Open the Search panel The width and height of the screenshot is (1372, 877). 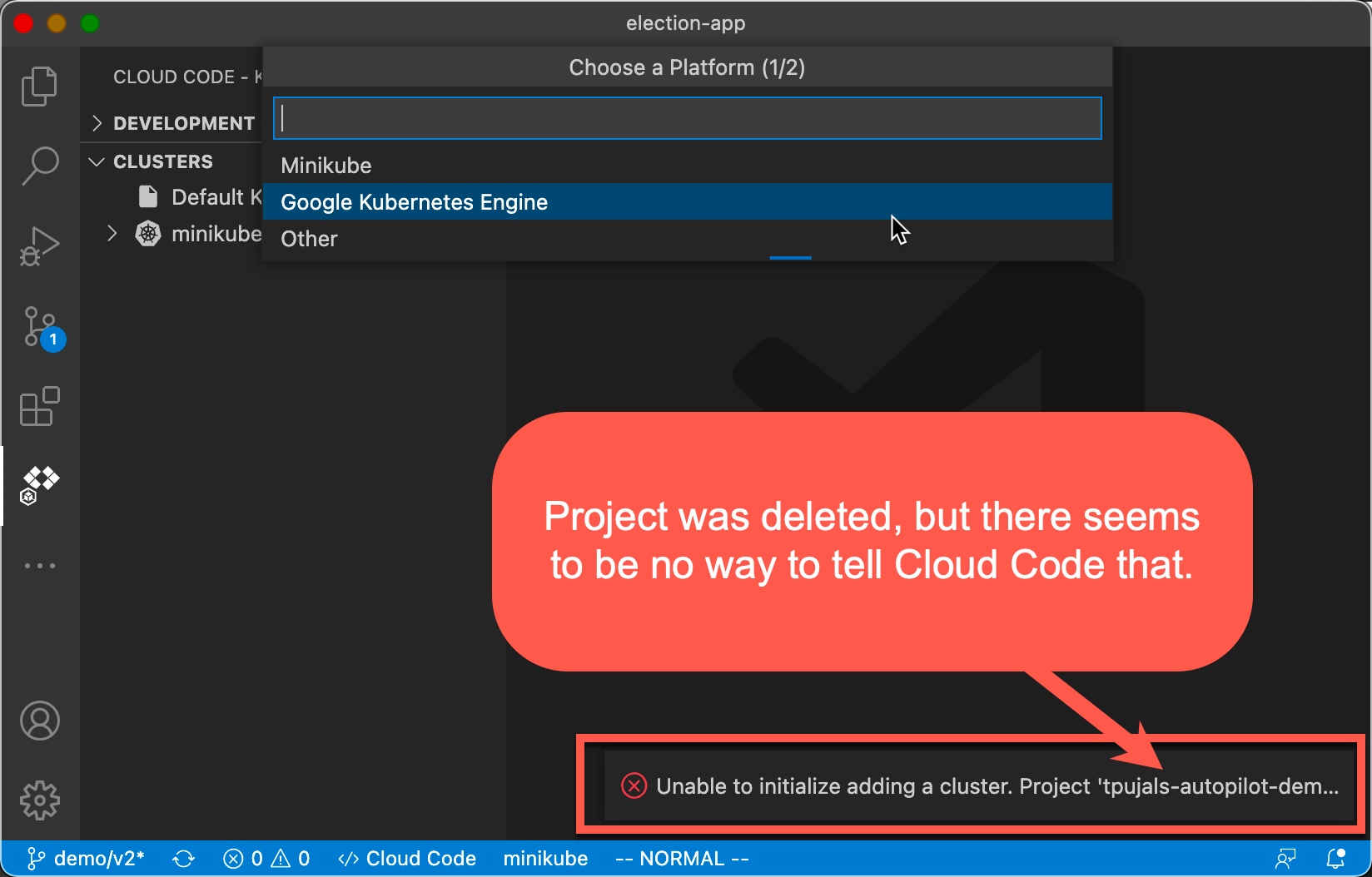point(39,166)
